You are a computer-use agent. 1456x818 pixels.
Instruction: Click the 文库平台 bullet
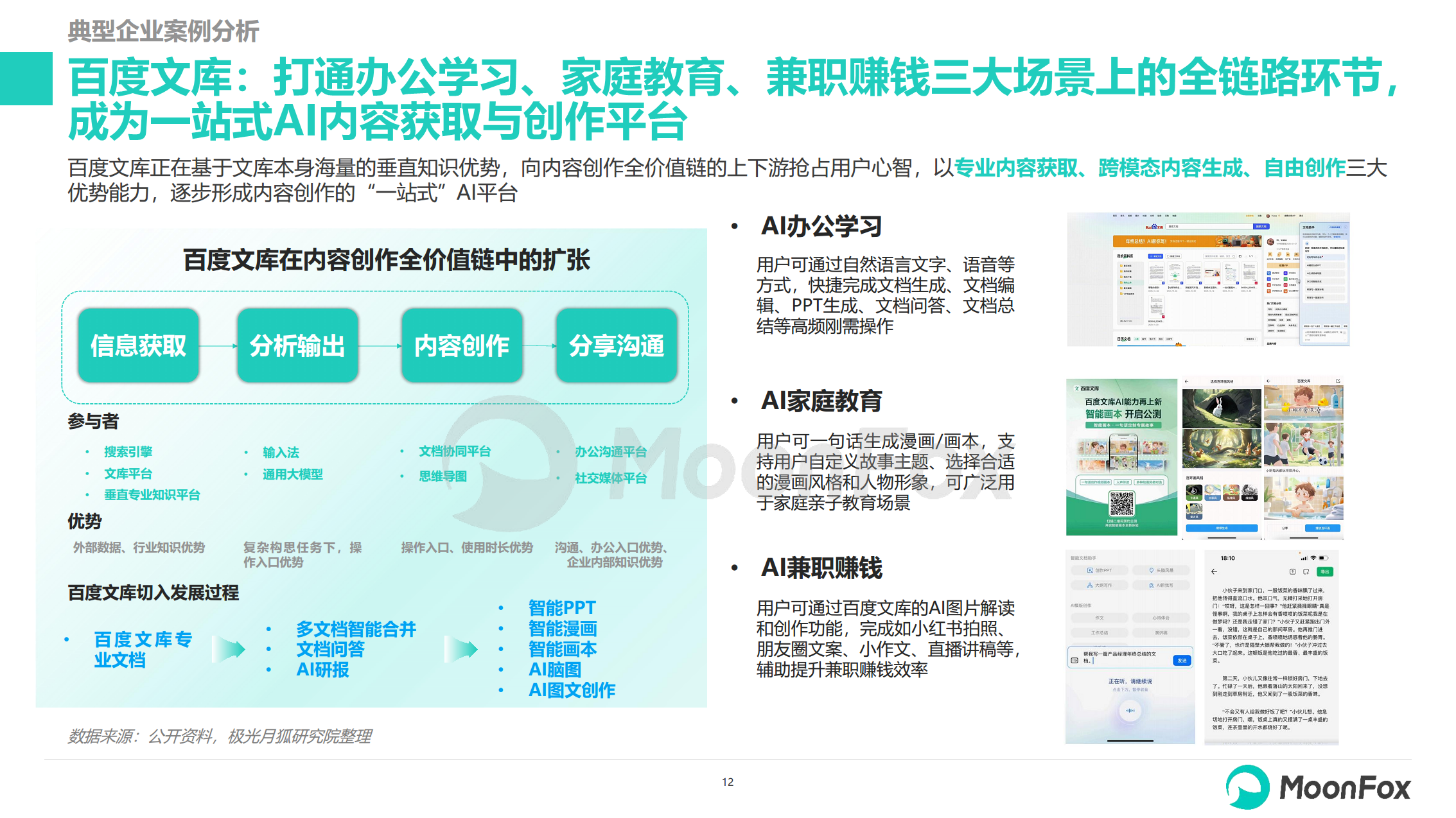click(x=128, y=474)
